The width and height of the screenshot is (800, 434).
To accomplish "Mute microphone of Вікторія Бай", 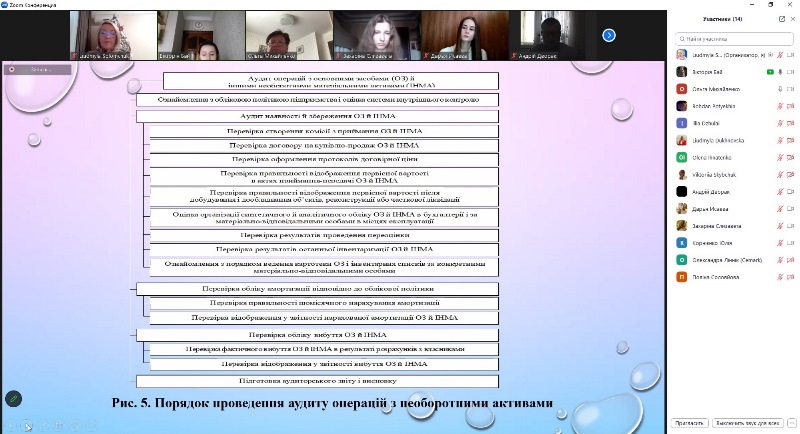I will (780, 72).
